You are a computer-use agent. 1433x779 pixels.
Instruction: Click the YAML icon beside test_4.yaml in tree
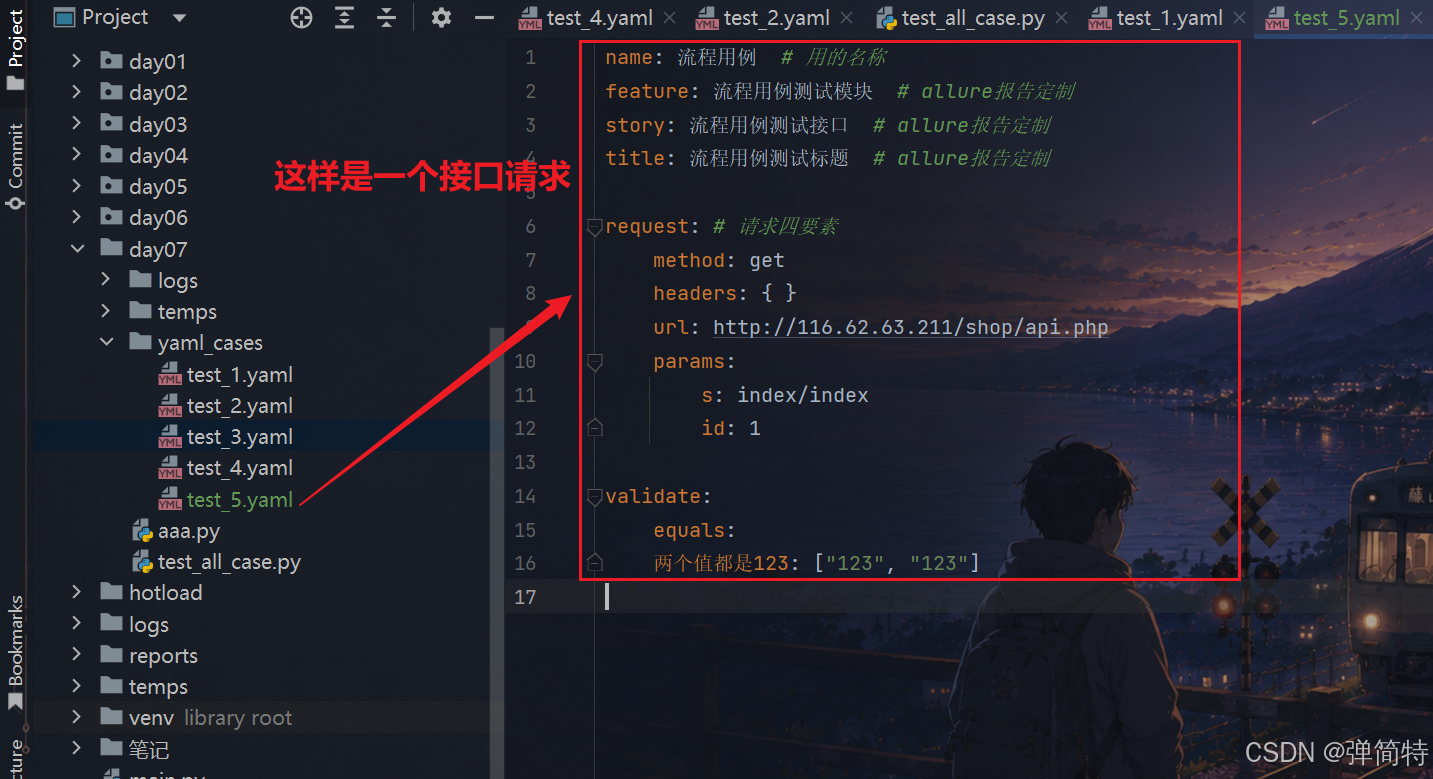[170, 468]
